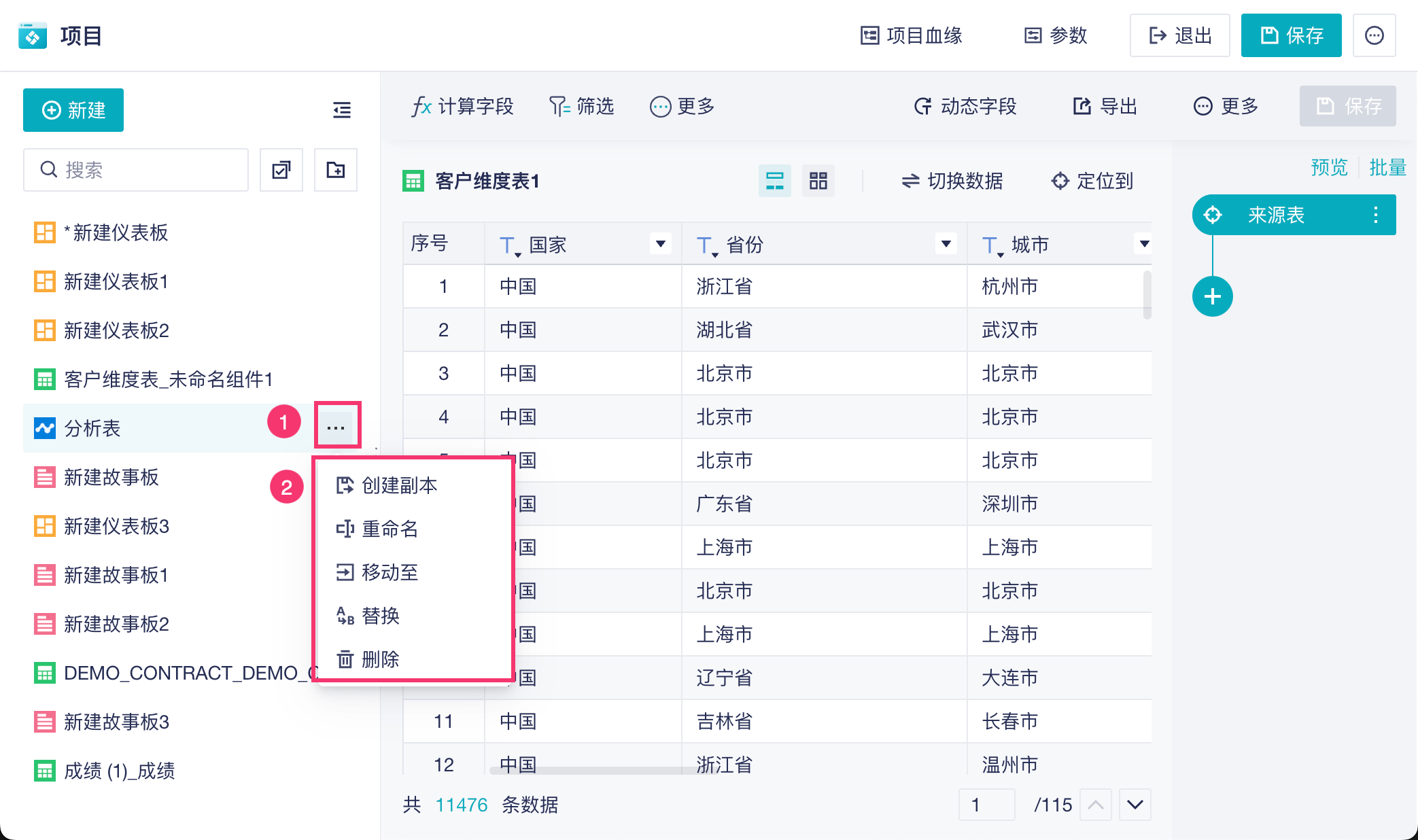Viewport: 1418px width, 840px height.
Task: Collapse the sidebar using the list icon
Action: (342, 109)
